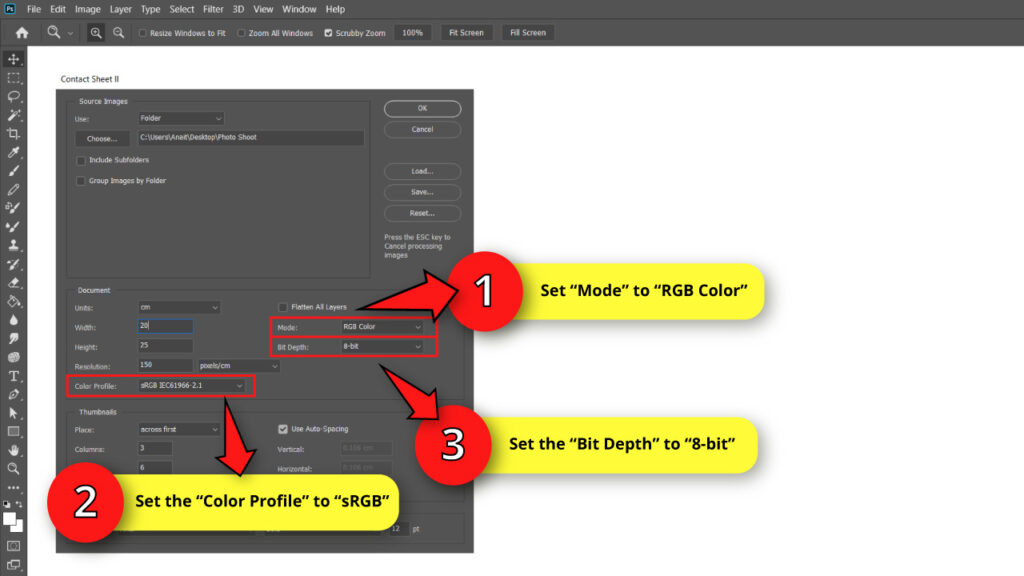Click the Choose button for source folder
The width and height of the screenshot is (1024, 576).
101,138
